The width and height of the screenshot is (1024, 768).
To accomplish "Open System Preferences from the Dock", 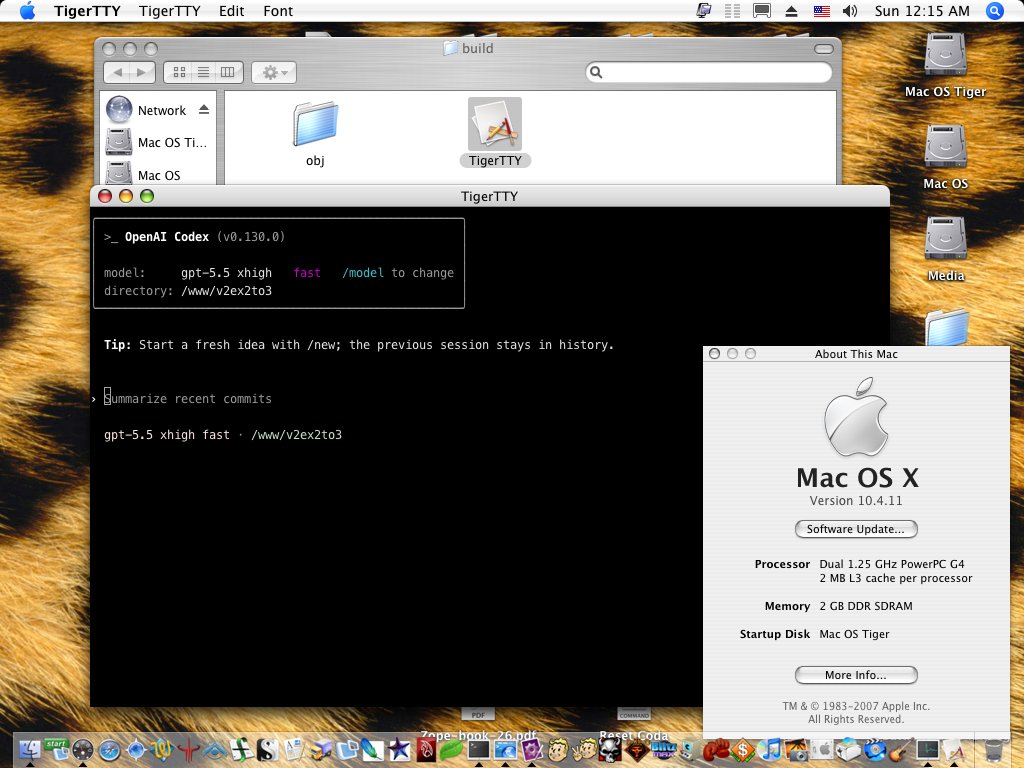I will (820, 750).
